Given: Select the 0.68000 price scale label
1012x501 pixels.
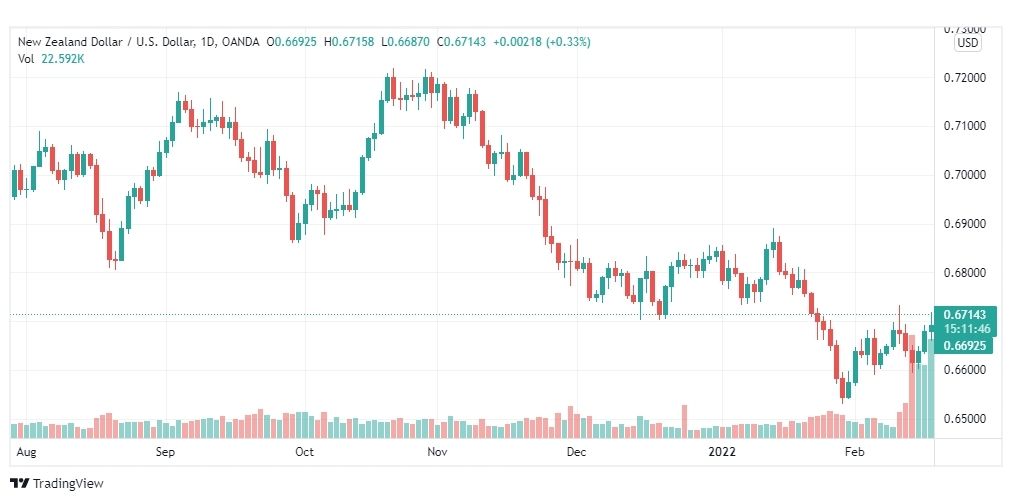Looking at the screenshot, I should [964, 272].
